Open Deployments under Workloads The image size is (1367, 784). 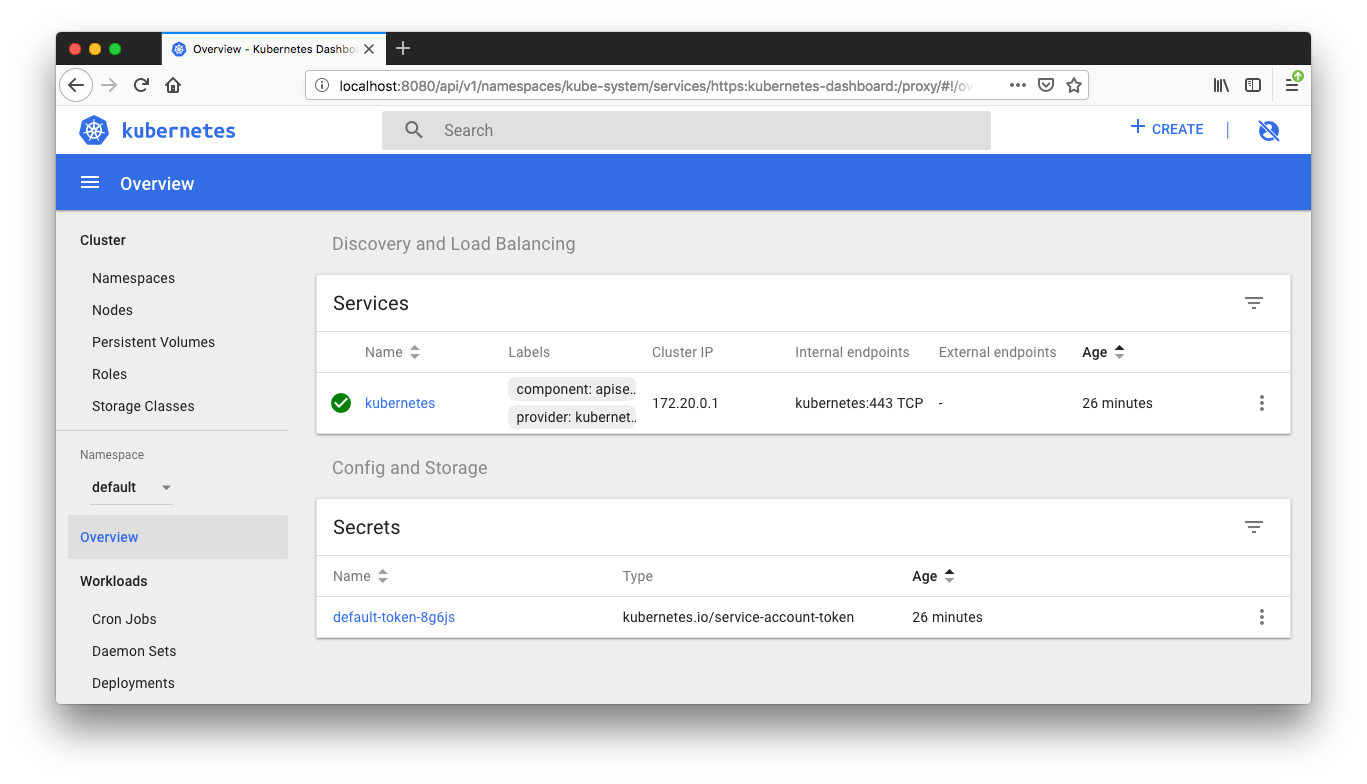133,683
